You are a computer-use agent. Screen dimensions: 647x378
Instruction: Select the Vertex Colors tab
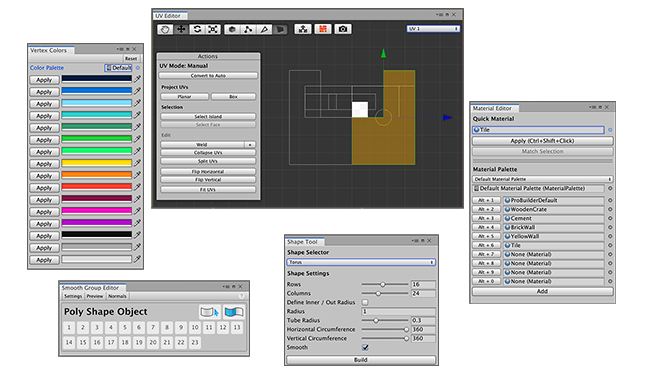coord(51,50)
